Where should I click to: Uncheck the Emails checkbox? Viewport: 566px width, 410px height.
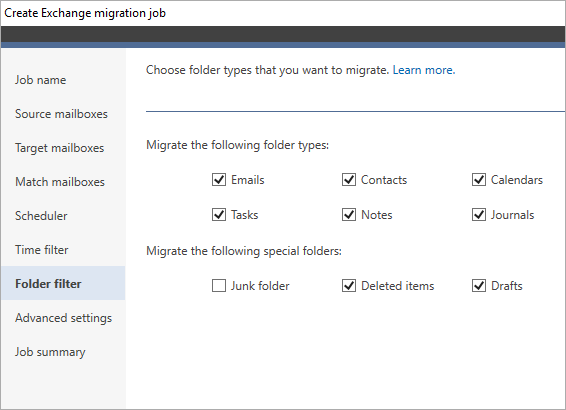pyautogui.click(x=219, y=180)
